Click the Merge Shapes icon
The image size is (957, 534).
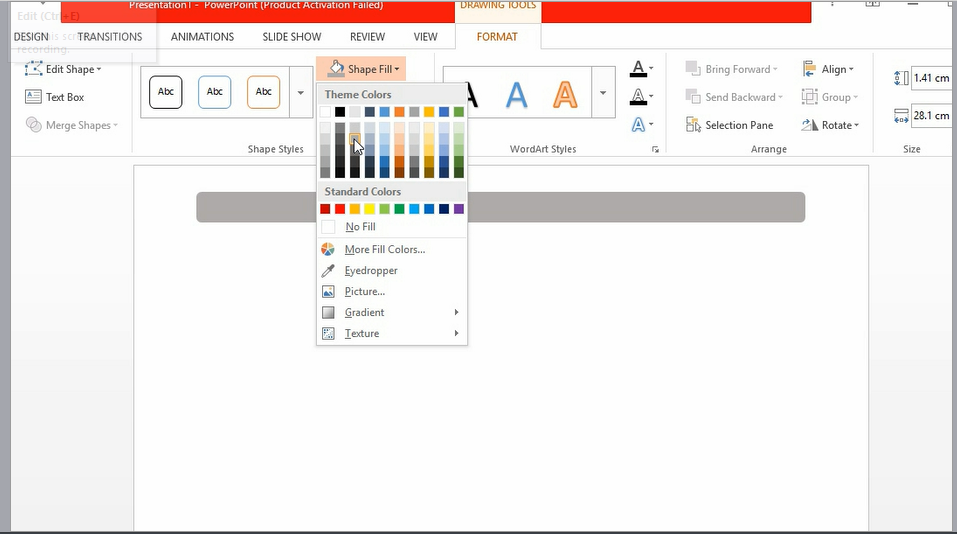click(33, 124)
